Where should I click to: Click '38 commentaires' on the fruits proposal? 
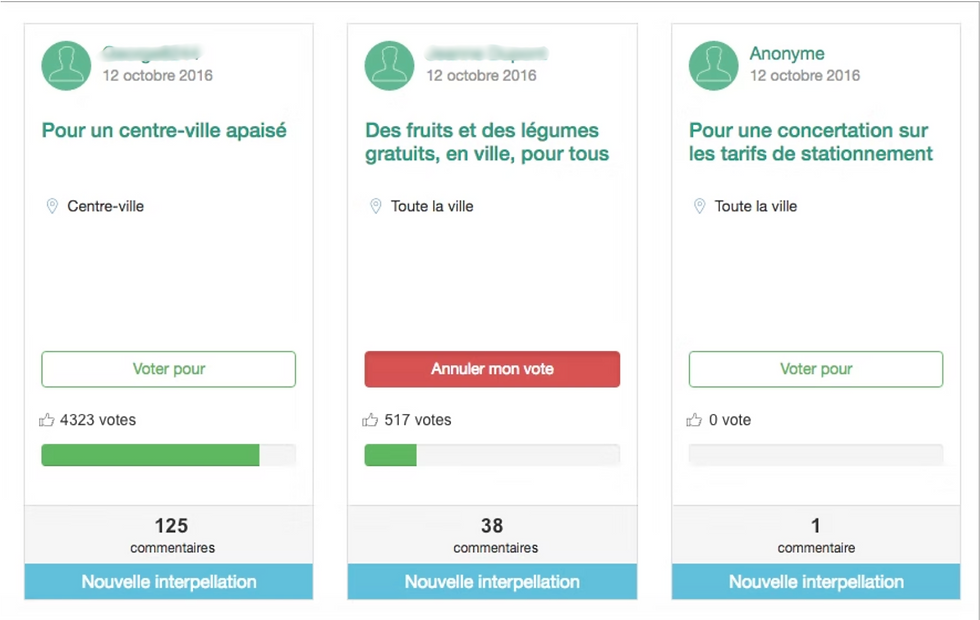point(494,535)
